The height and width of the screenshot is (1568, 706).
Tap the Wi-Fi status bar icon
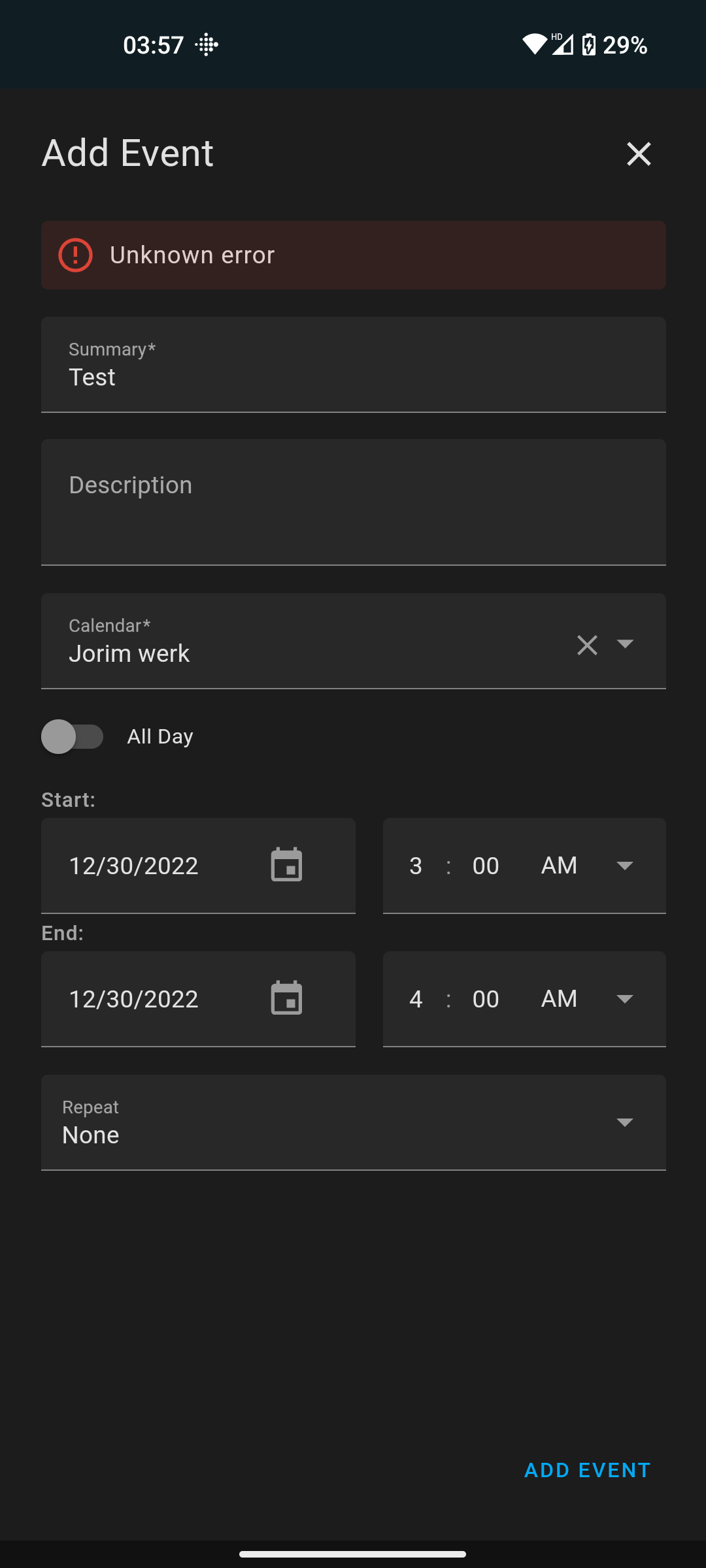point(535,44)
